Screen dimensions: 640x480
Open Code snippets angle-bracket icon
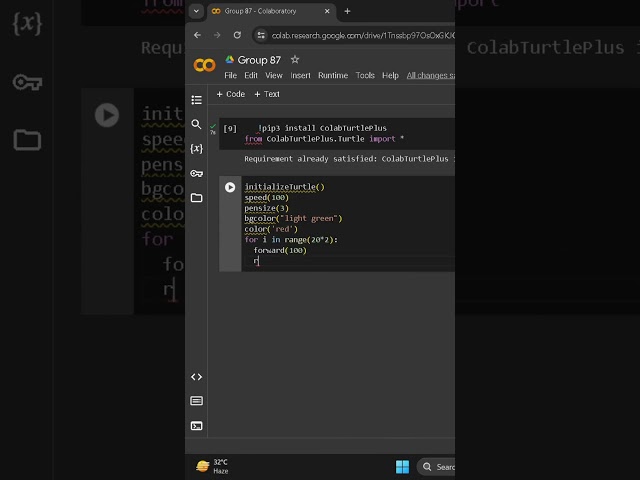tap(196, 377)
